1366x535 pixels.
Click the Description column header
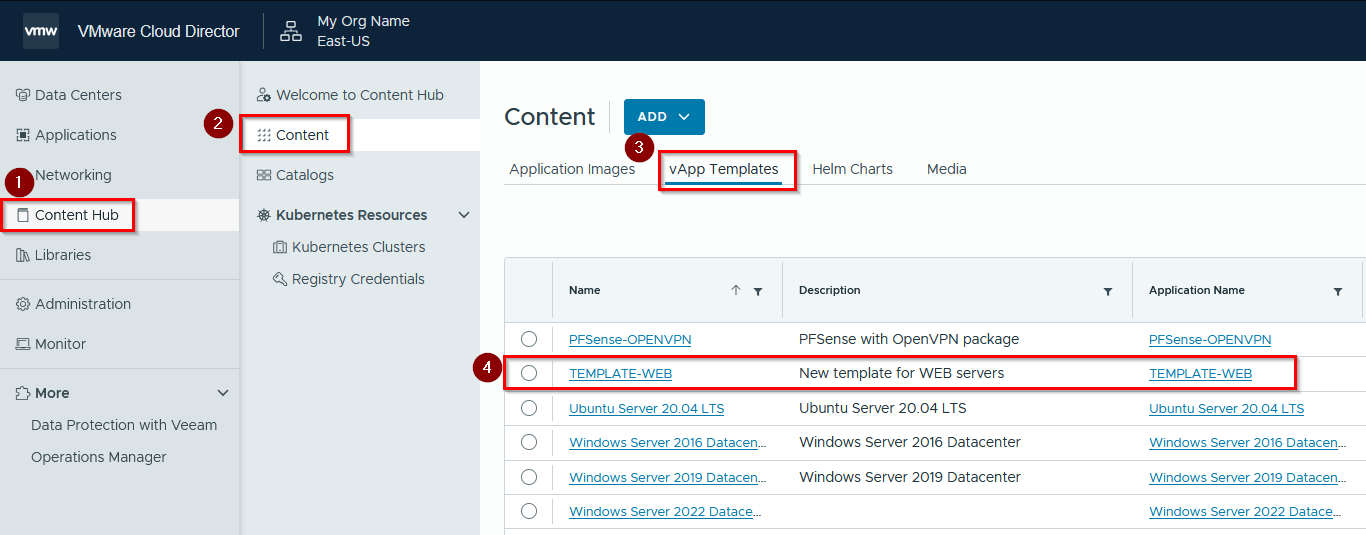[830, 290]
